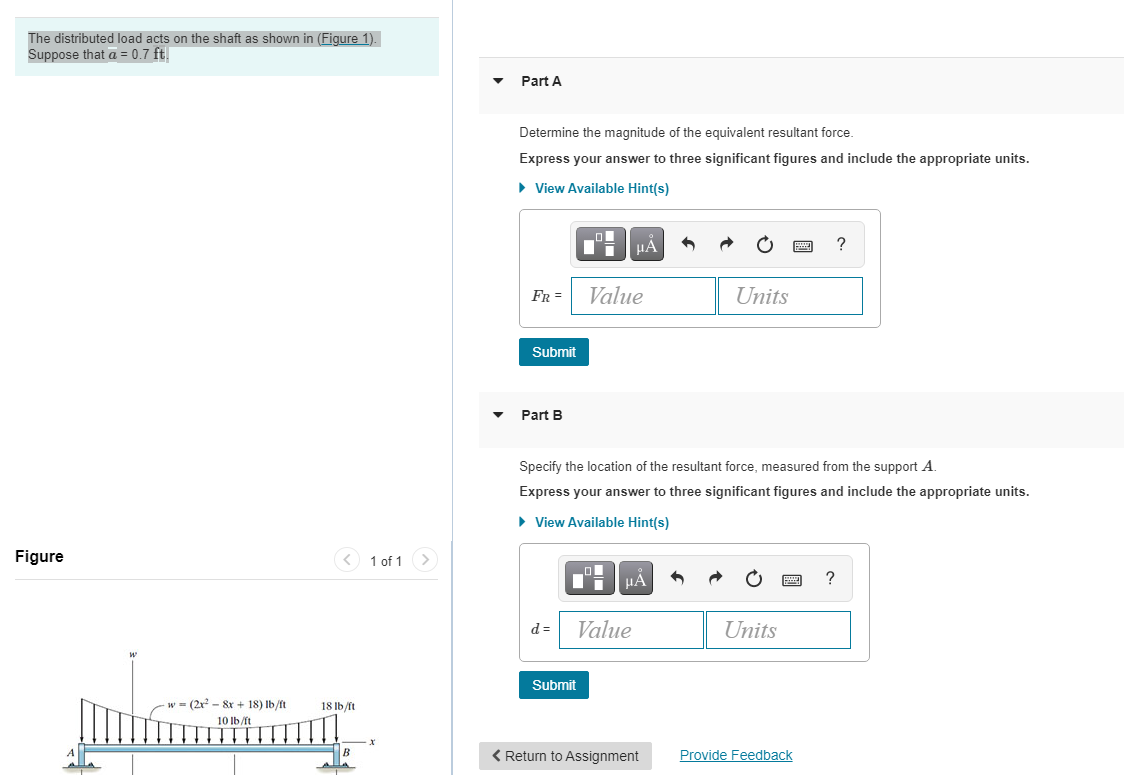Screen dimensions: 1124x775
Task: Click the Provide Feedback link
Action: coord(736,754)
